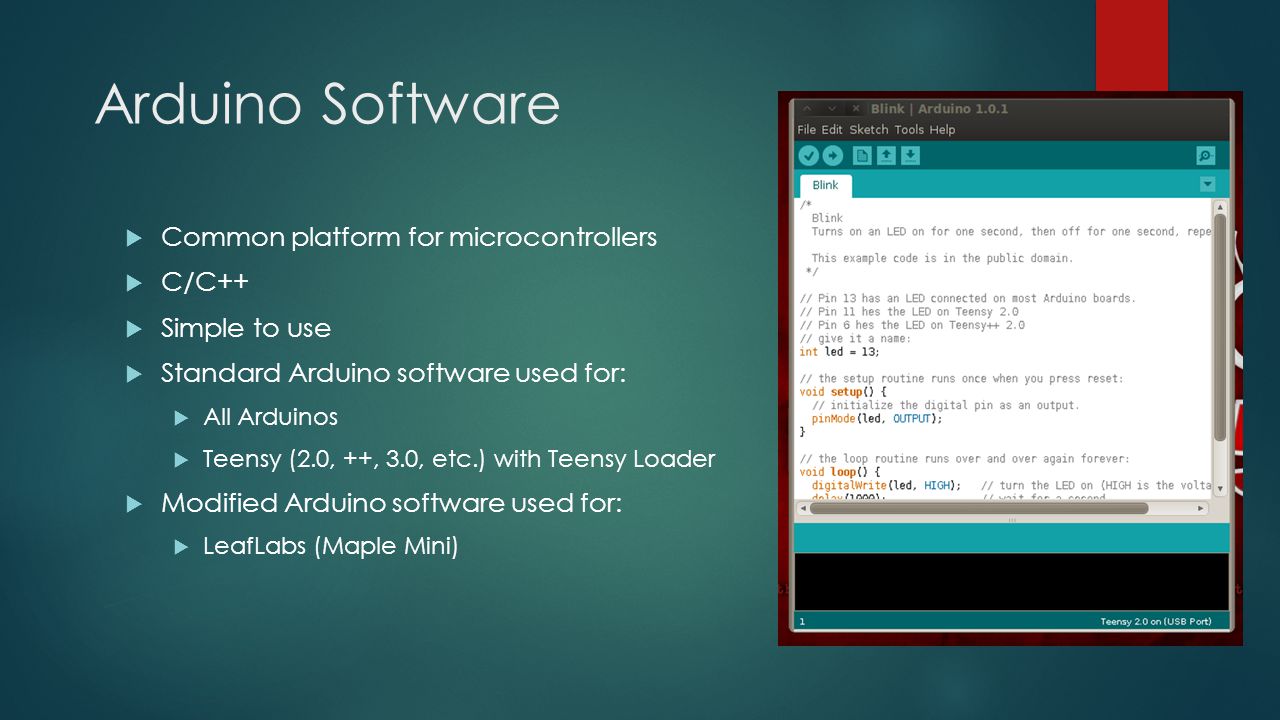Viewport: 1280px width, 720px height.
Task: Open the File menu
Action: [807, 130]
